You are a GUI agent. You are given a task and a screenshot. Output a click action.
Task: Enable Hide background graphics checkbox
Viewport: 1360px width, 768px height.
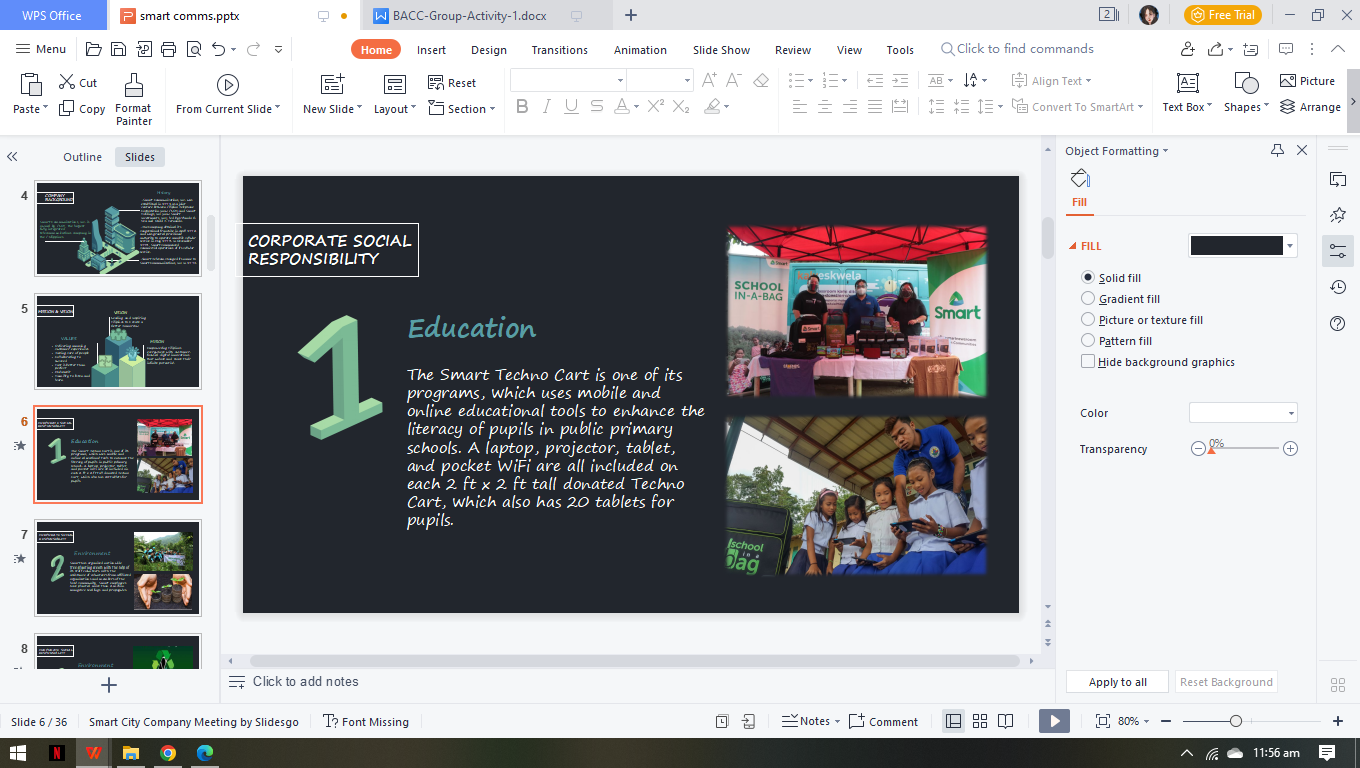click(x=1088, y=361)
